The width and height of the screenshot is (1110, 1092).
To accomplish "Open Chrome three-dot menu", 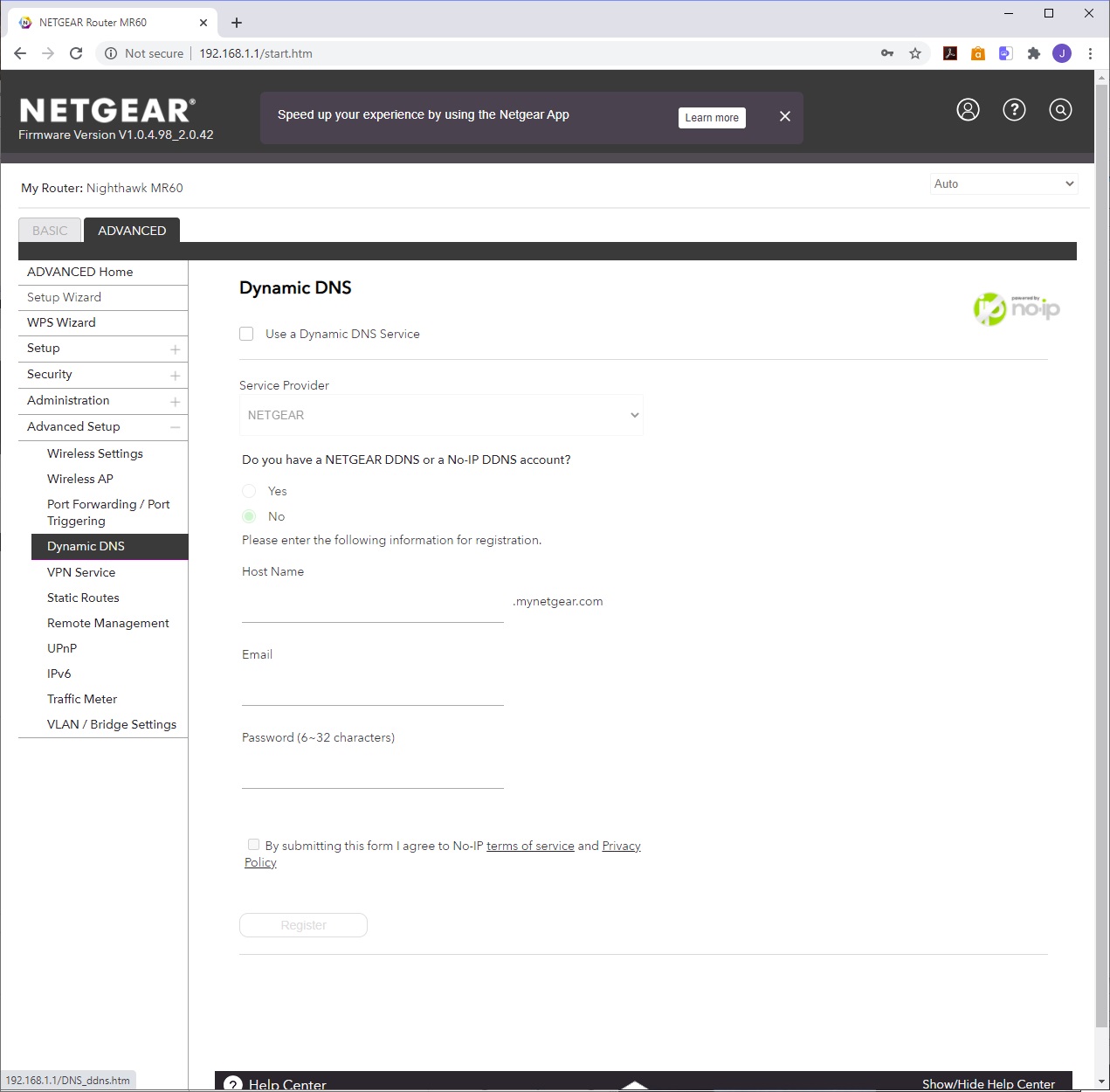I will (1091, 53).
